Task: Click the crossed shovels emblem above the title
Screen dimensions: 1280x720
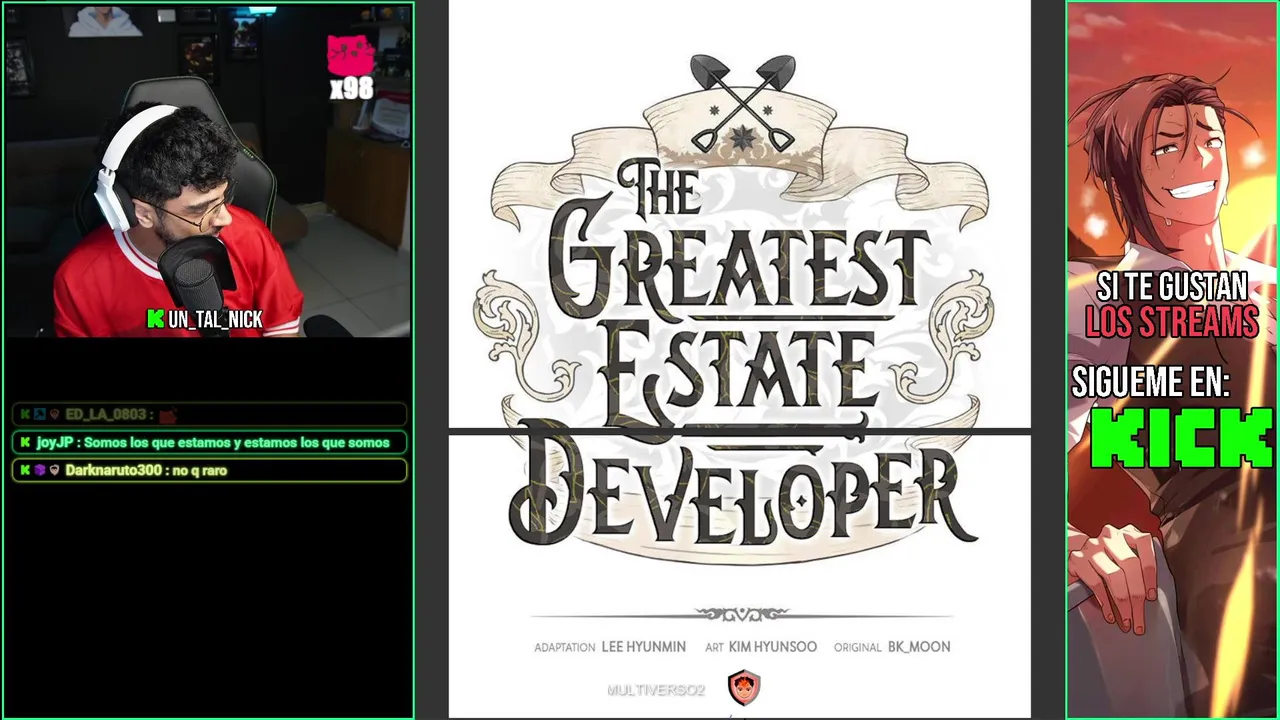Action: [742, 103]
